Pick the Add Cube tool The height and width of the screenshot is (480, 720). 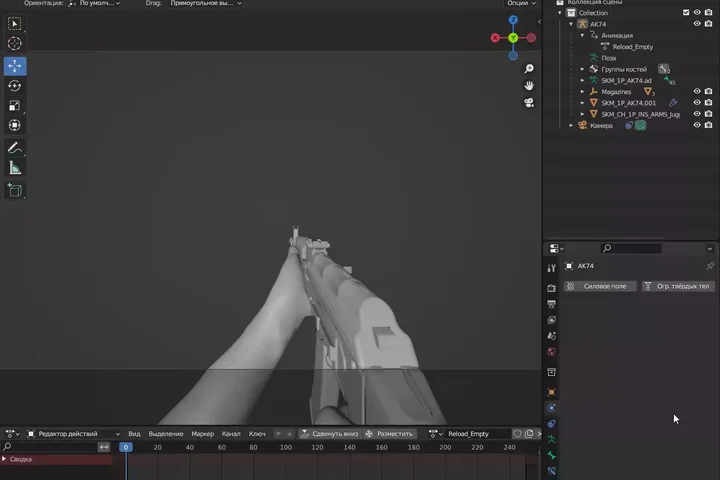pyautogui.click(x=15, y=190)
